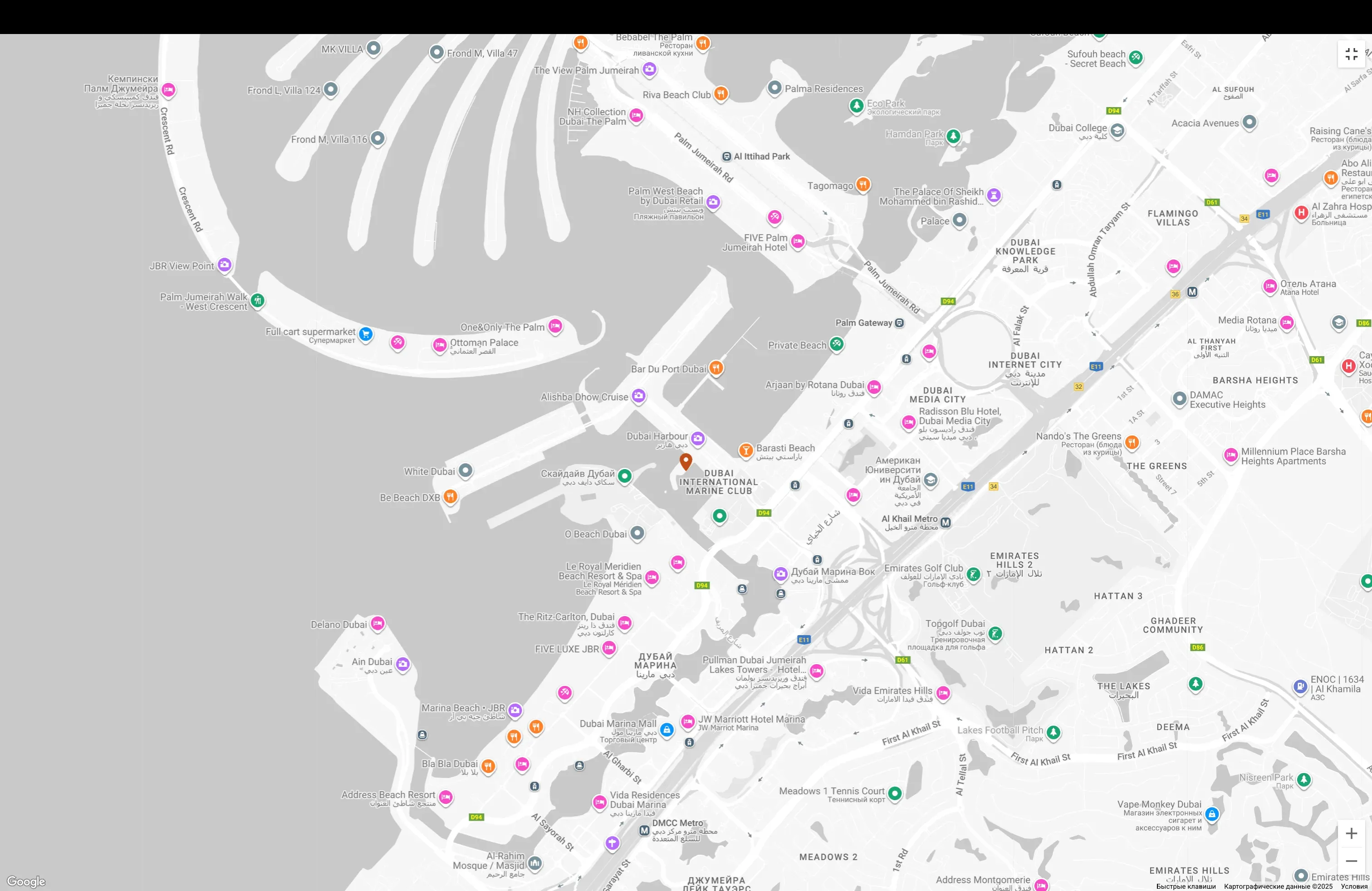Screen dimensions: 1372x891
Task: Click the red location pin marker
Action: (686, 461)
